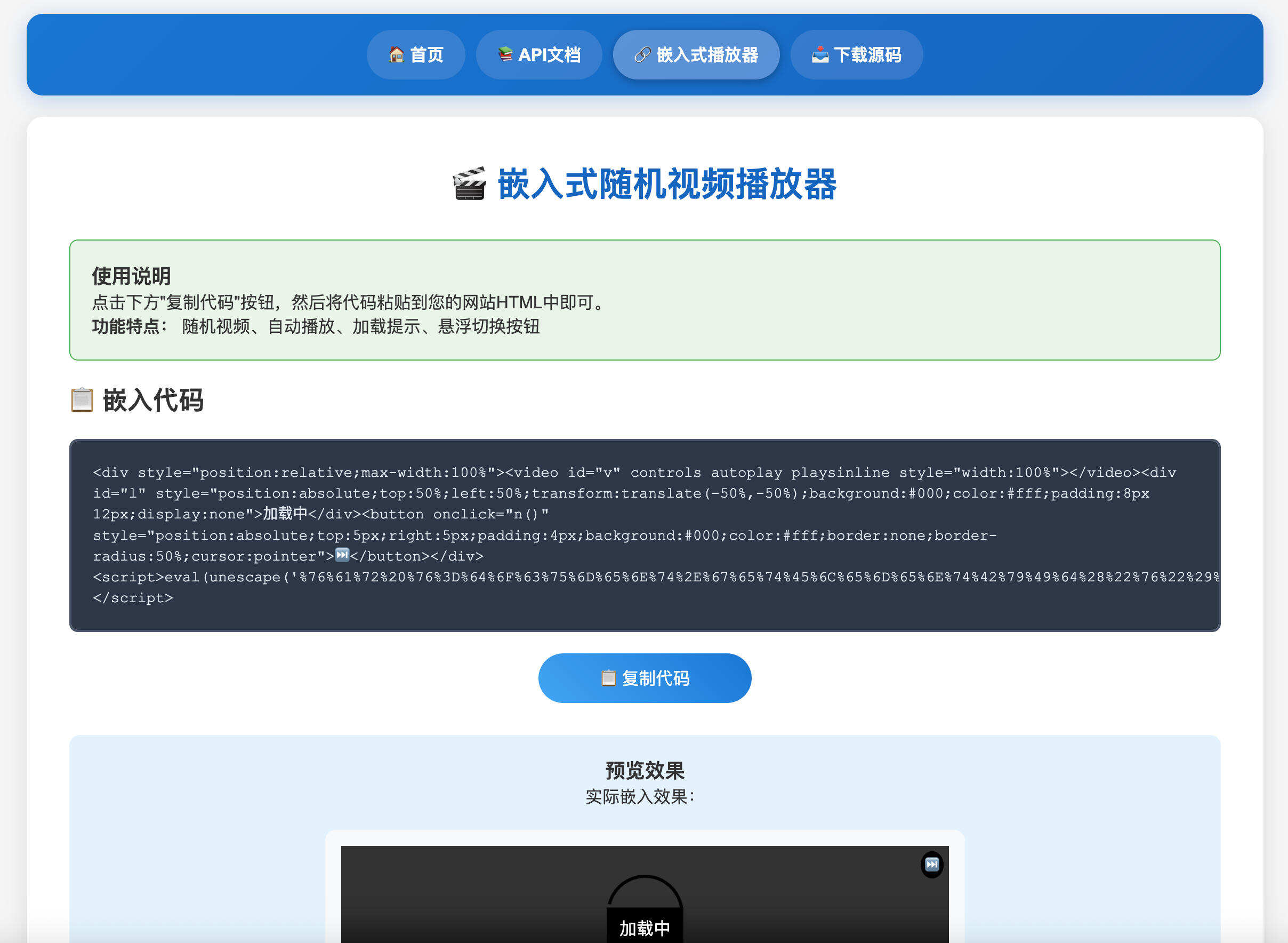
Task: Click the chain-link icon on 嵌入式播放器
Action: pyautogui.click(x=642, y=54)
